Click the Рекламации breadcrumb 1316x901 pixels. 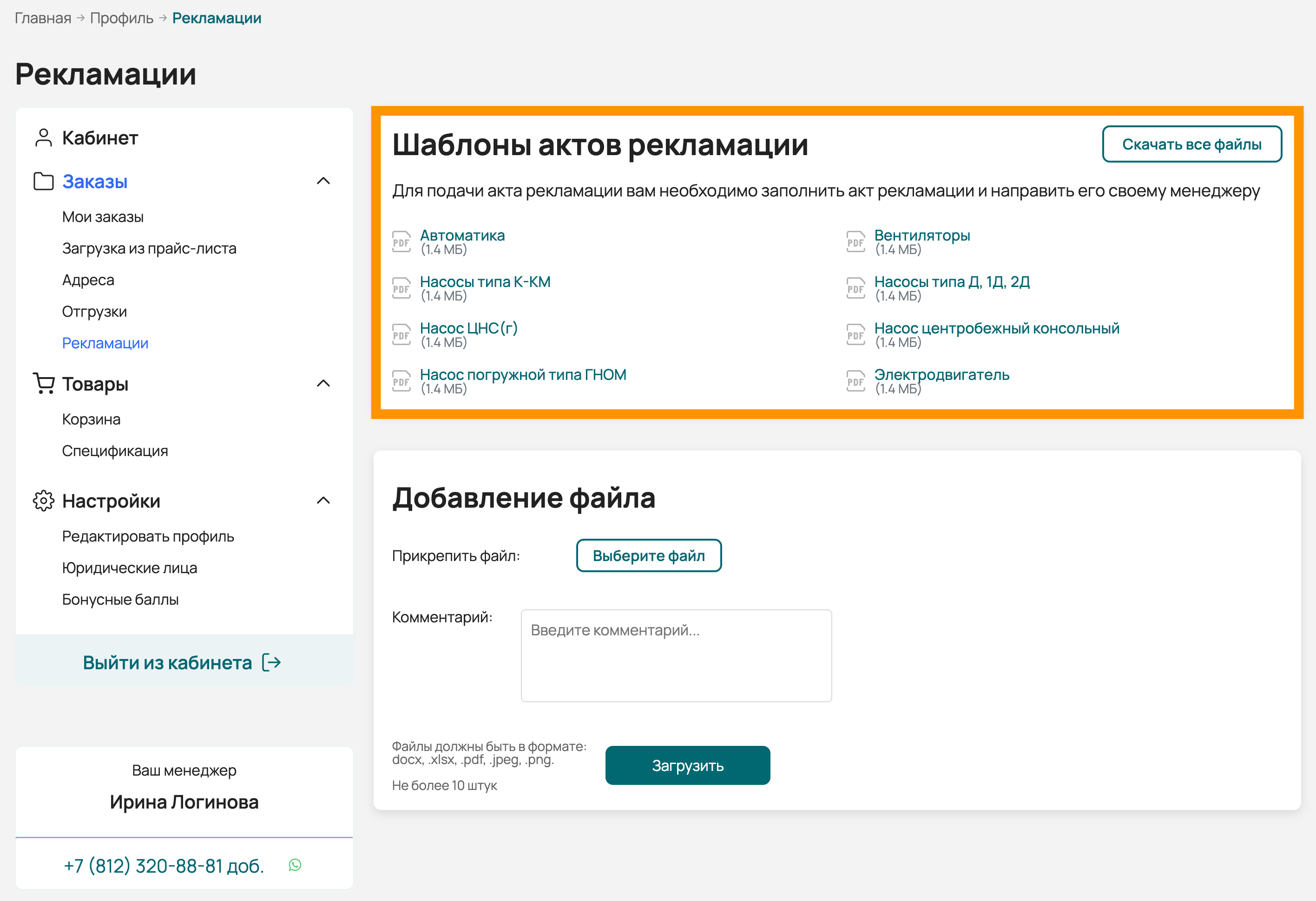coord(217,18)
